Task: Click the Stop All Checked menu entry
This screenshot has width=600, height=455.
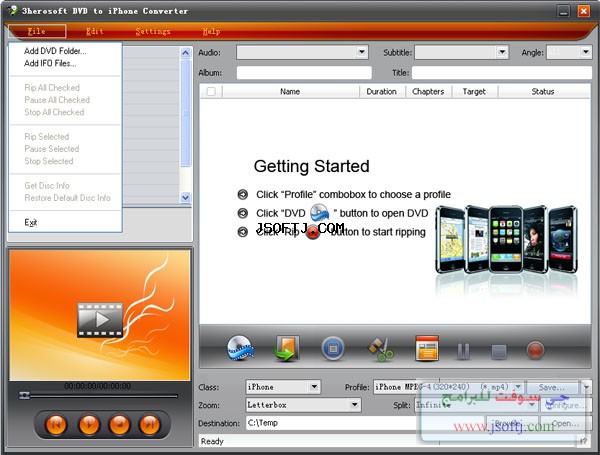Action: [x=54, y=112]
